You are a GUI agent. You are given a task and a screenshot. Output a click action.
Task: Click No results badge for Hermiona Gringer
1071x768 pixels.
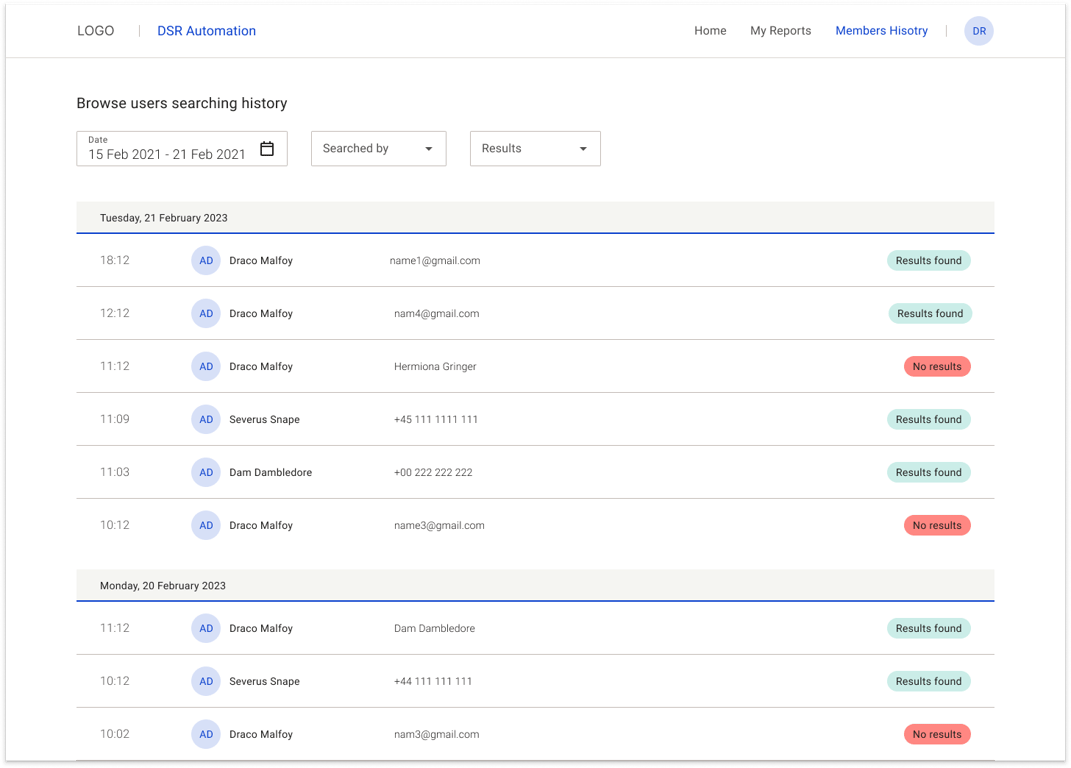tap(937, 366)
